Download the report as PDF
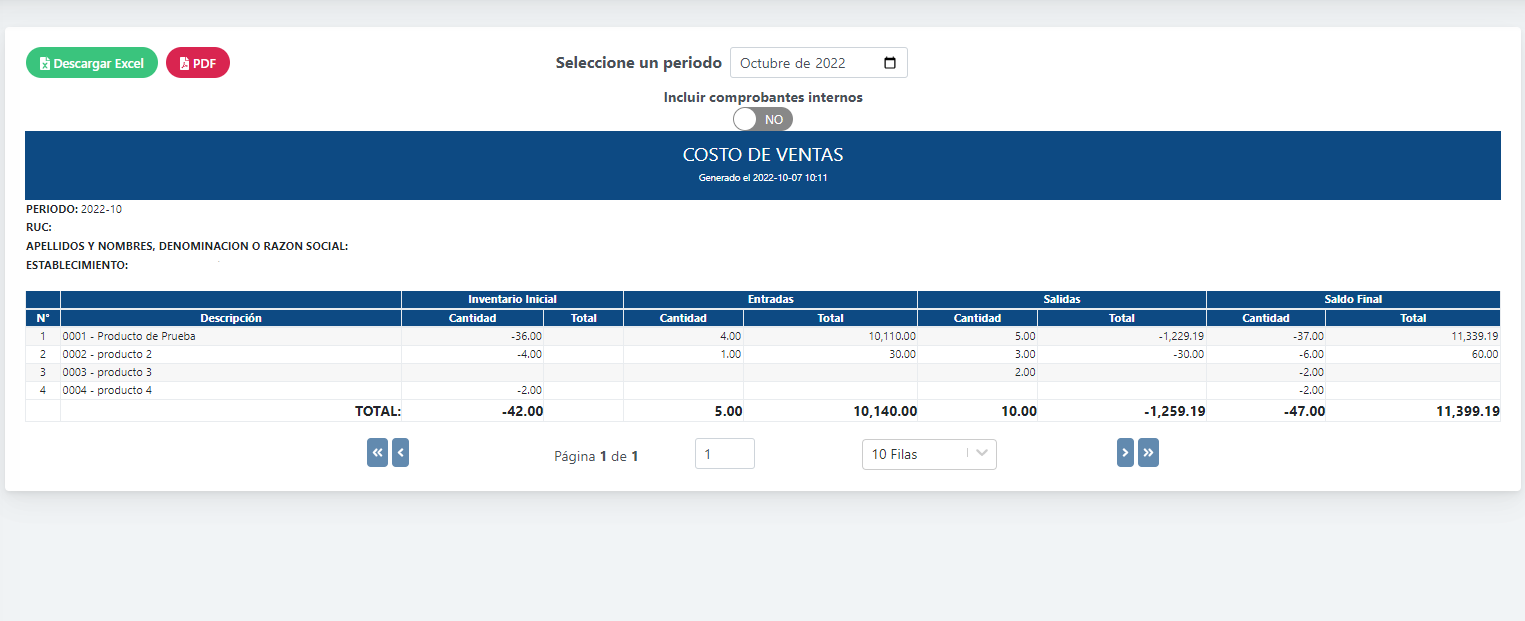This screenshot has height=621, width=1525. pos(197,63)
